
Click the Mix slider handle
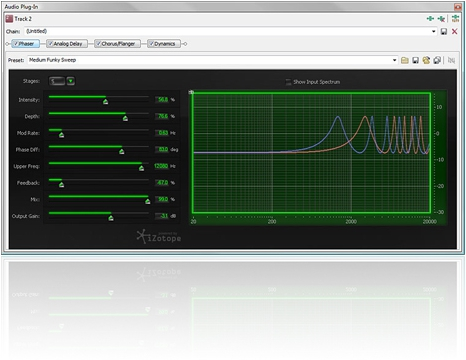coord(148,201)
